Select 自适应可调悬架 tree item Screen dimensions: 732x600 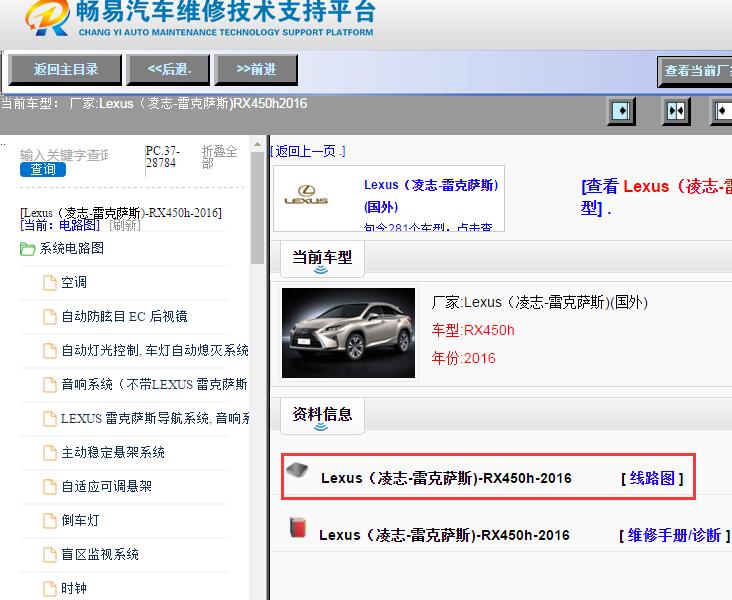(106, 487)
